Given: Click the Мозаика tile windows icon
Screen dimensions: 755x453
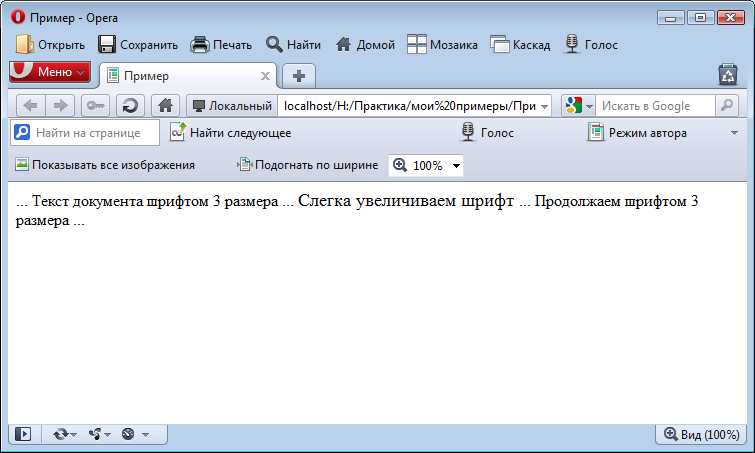Looking at the screenshot, I should (417, 44).
